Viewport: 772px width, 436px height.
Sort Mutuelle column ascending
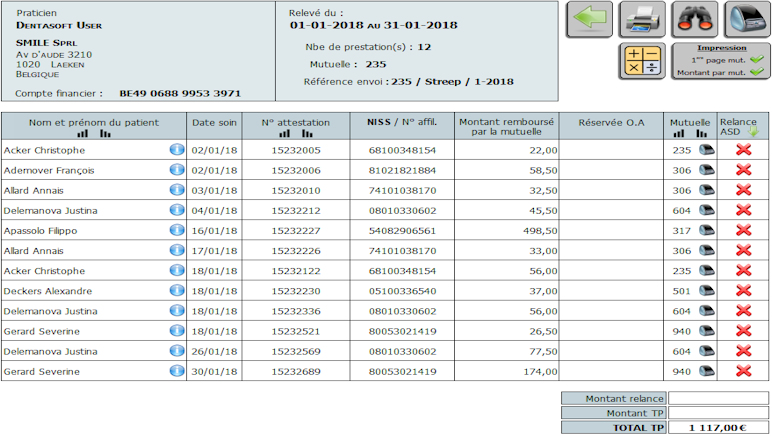[x=679, y=133]
